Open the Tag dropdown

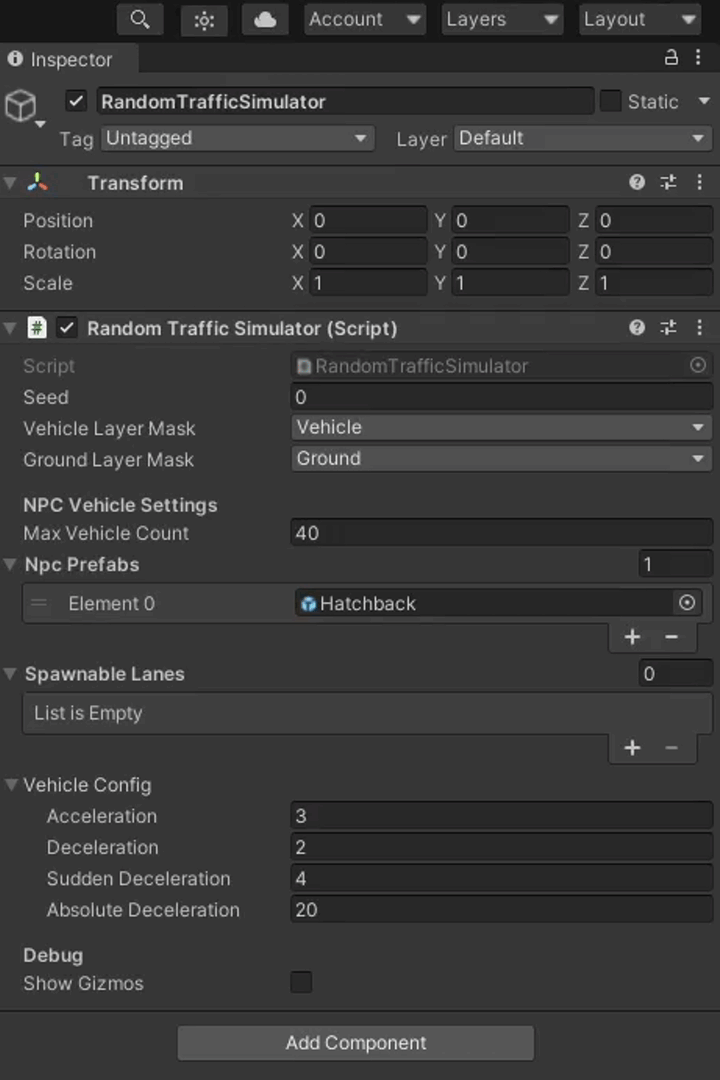coord(237,138)
